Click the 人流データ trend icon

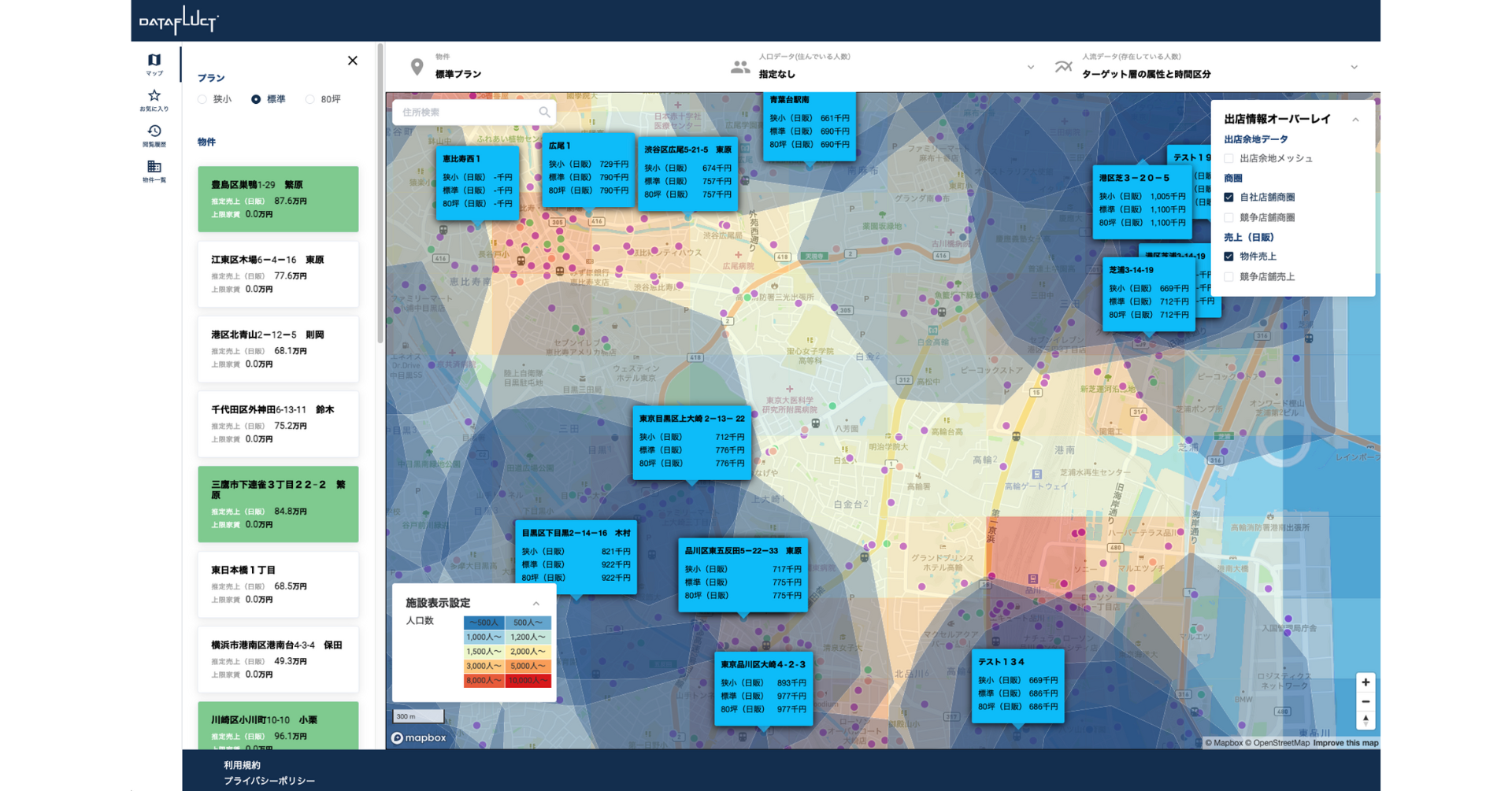pyautogui.click(x=1063, y=67)
